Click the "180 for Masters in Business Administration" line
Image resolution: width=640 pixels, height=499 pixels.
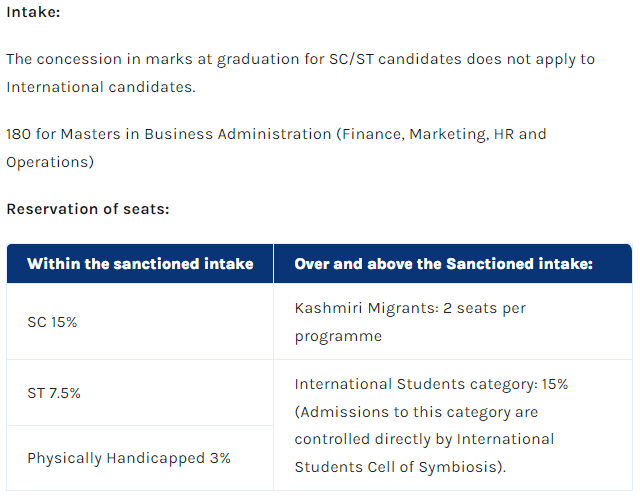[x=168, y=134]
